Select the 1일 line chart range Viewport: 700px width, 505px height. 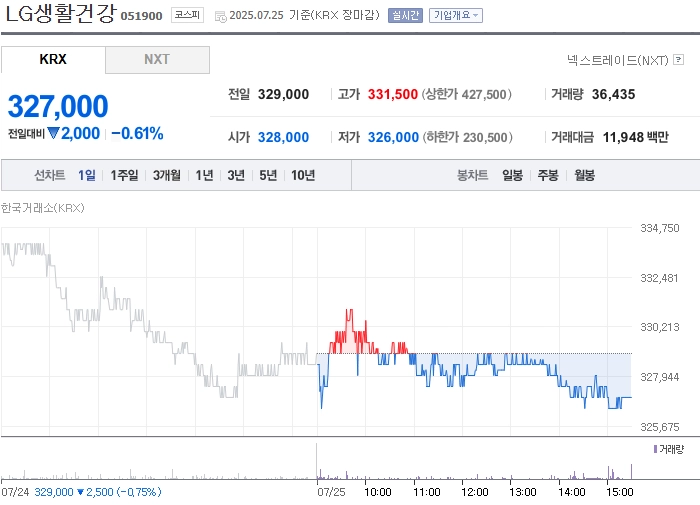[x=87, y=175]
